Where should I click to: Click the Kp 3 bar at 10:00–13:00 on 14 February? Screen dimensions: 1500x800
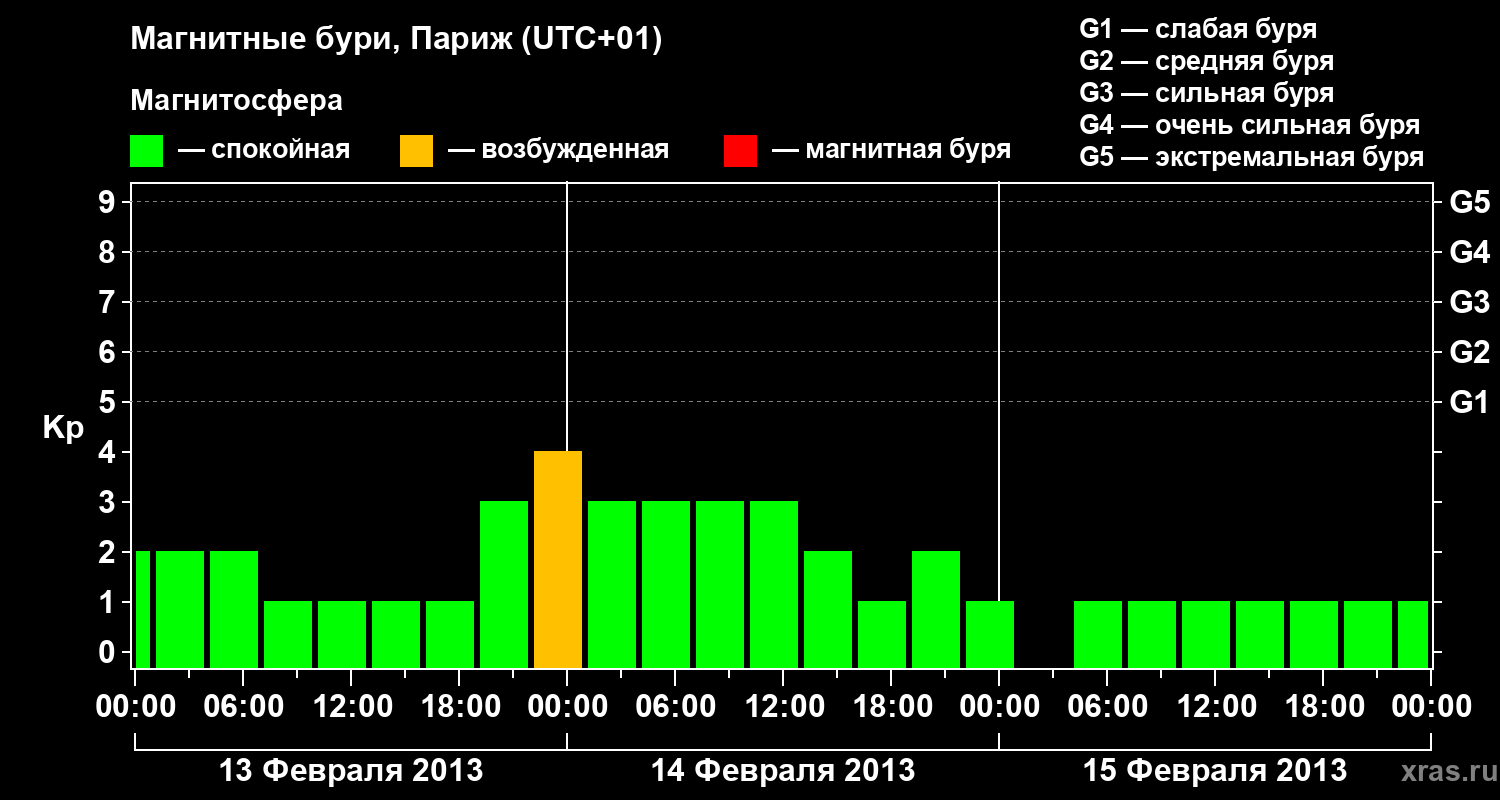774,585
